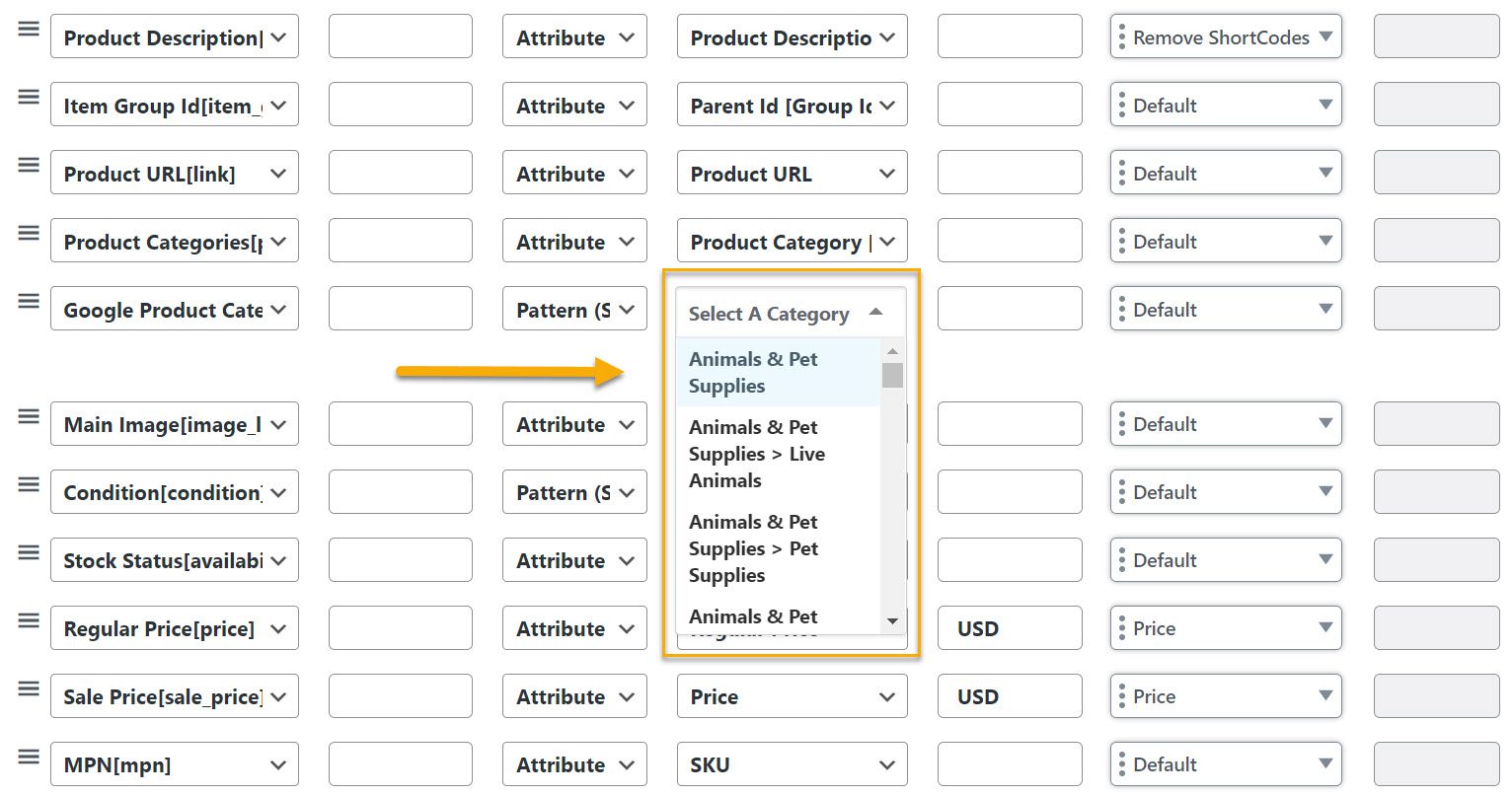Screen dimensions: 1512x795
Task: Click the prefix input beside Product Categories
Action: (x=401, y=242)
